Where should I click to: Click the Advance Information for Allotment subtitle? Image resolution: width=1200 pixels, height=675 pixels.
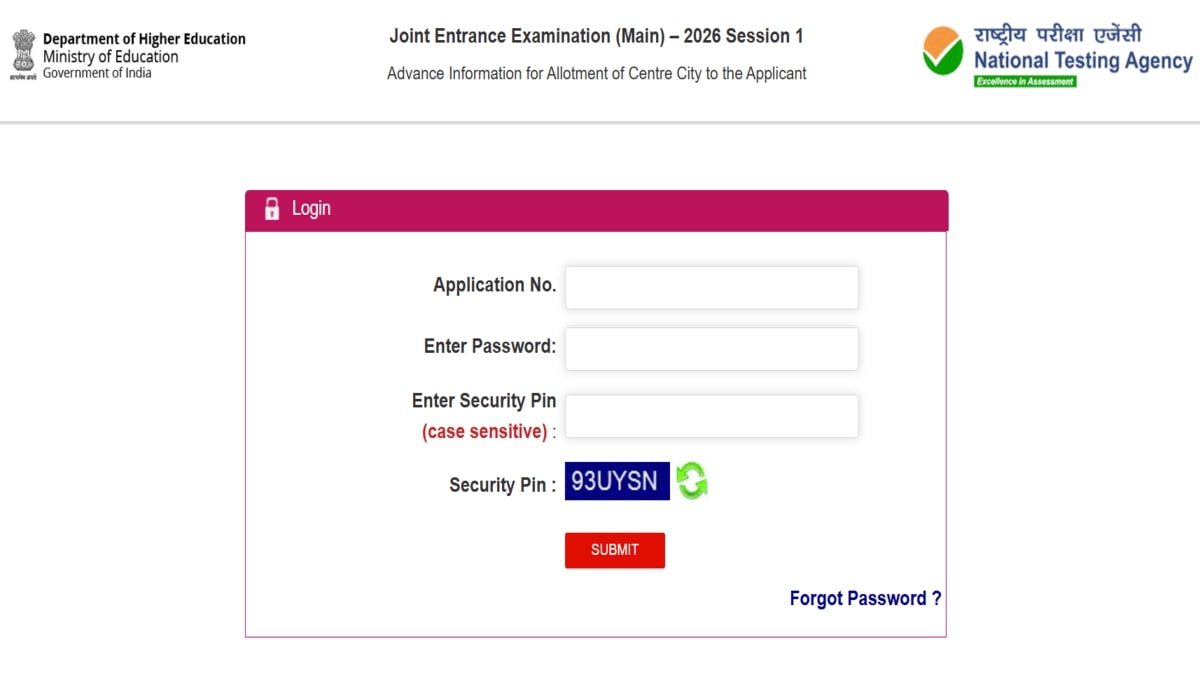[596, 73]
